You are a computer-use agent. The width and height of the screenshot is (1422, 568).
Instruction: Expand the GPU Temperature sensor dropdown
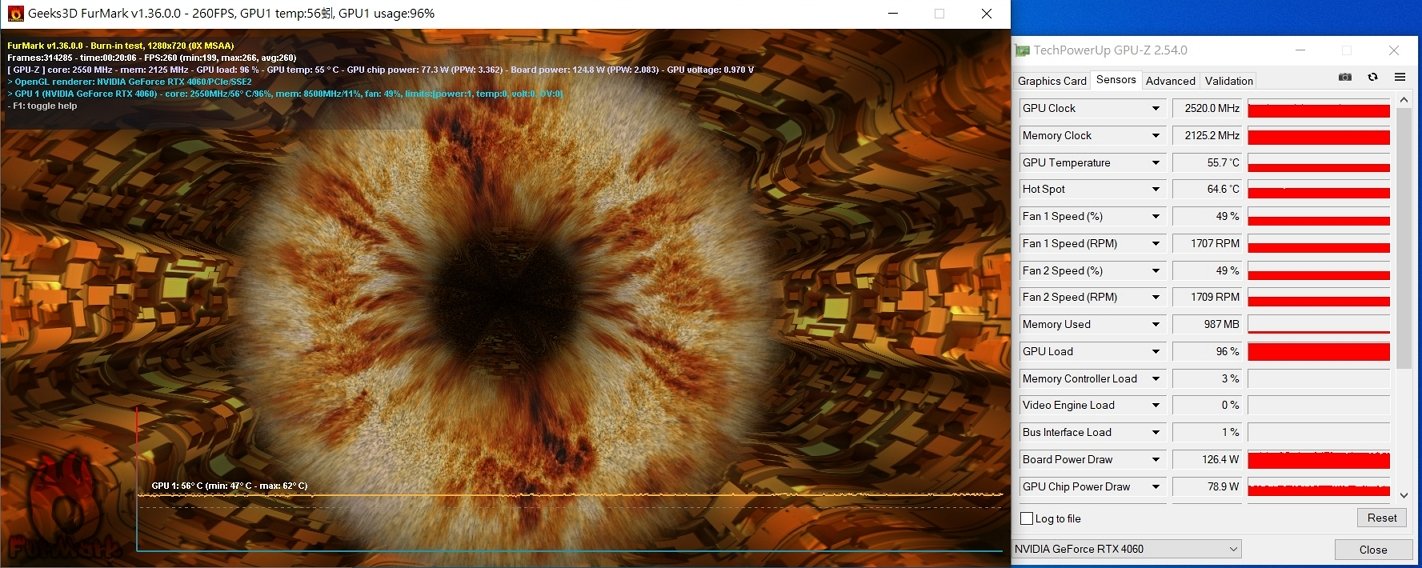coord(1156,162)
